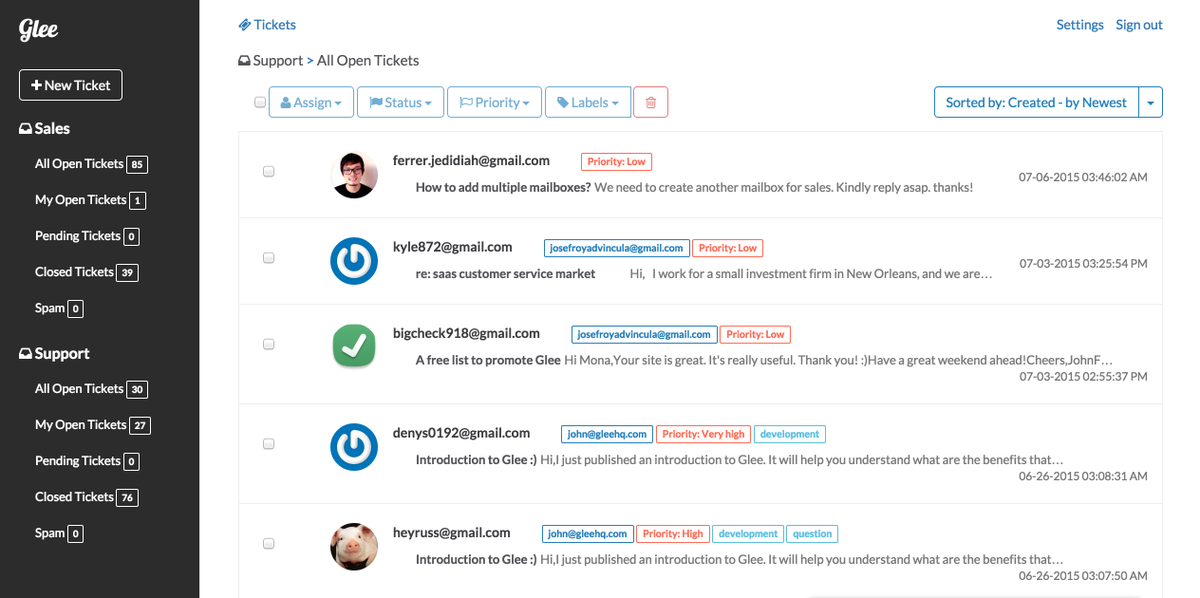1200x598 pixels.
Task: Click development label on denys0192 ticket
Action: (790, 434)
